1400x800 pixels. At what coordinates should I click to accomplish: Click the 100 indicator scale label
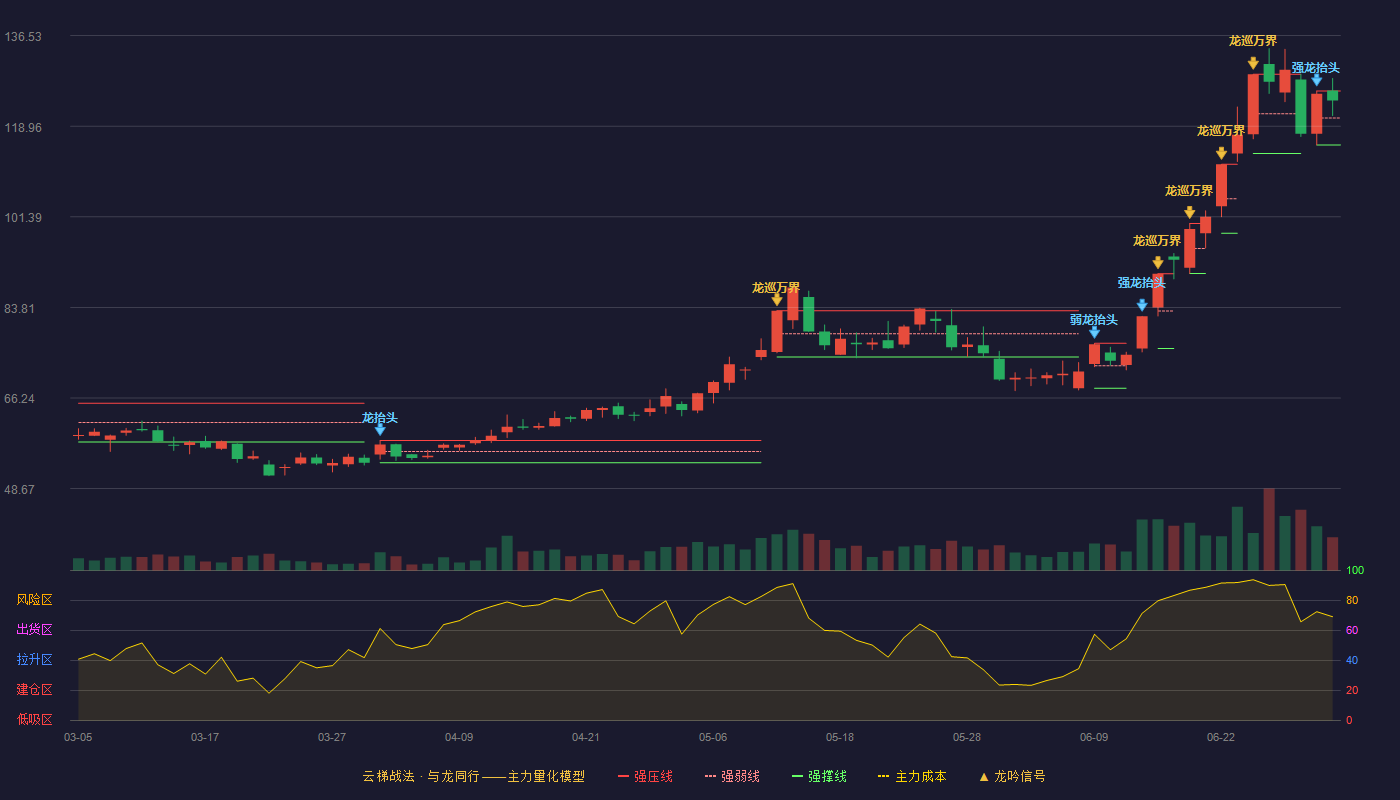[1355, 571]
